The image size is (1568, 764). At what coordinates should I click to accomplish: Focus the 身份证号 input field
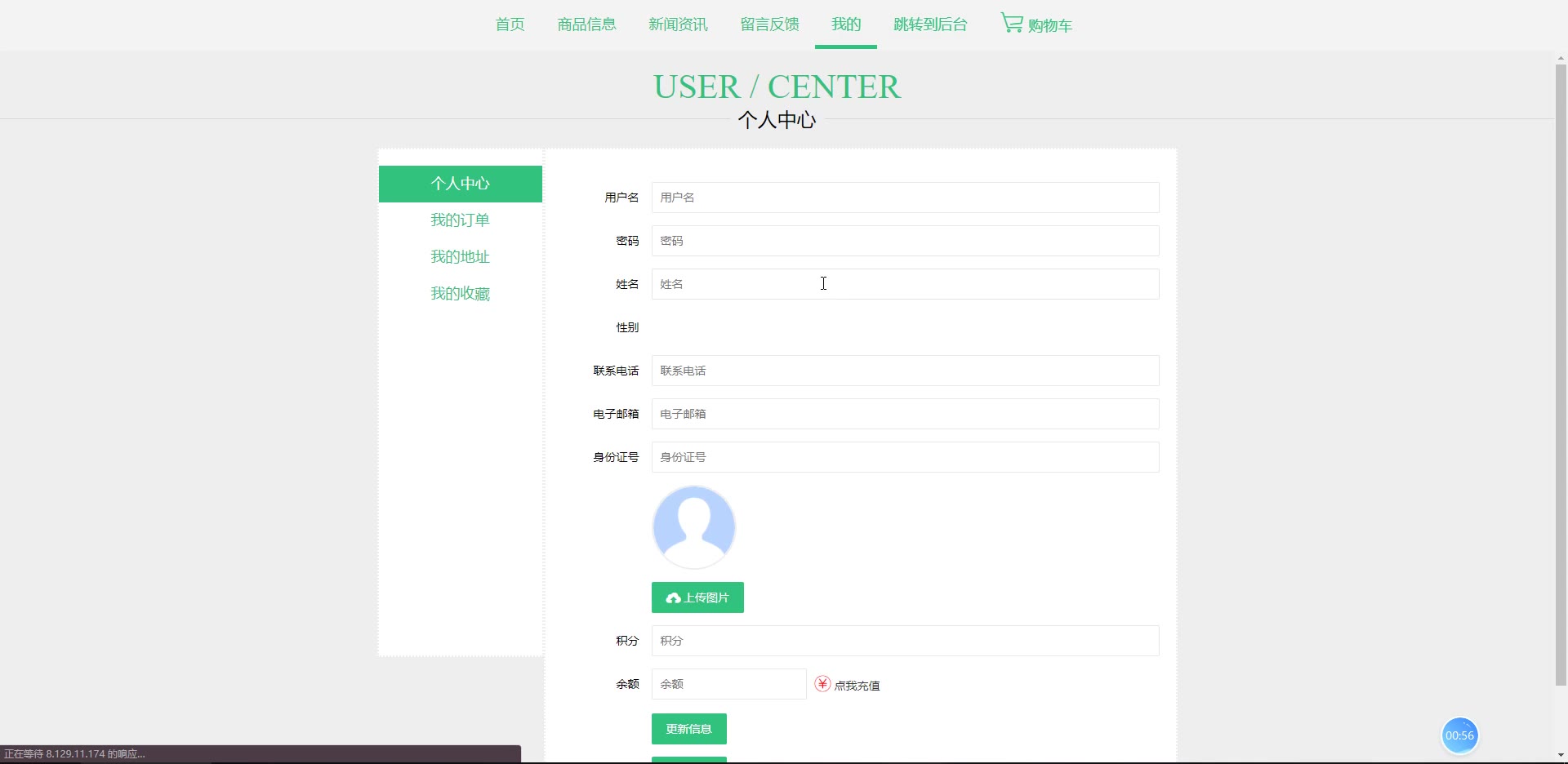point(905,457)
